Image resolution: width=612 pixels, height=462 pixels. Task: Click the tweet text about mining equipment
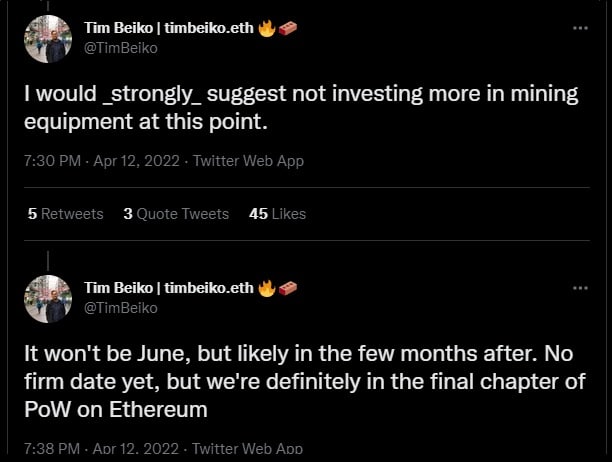point(301,108)
